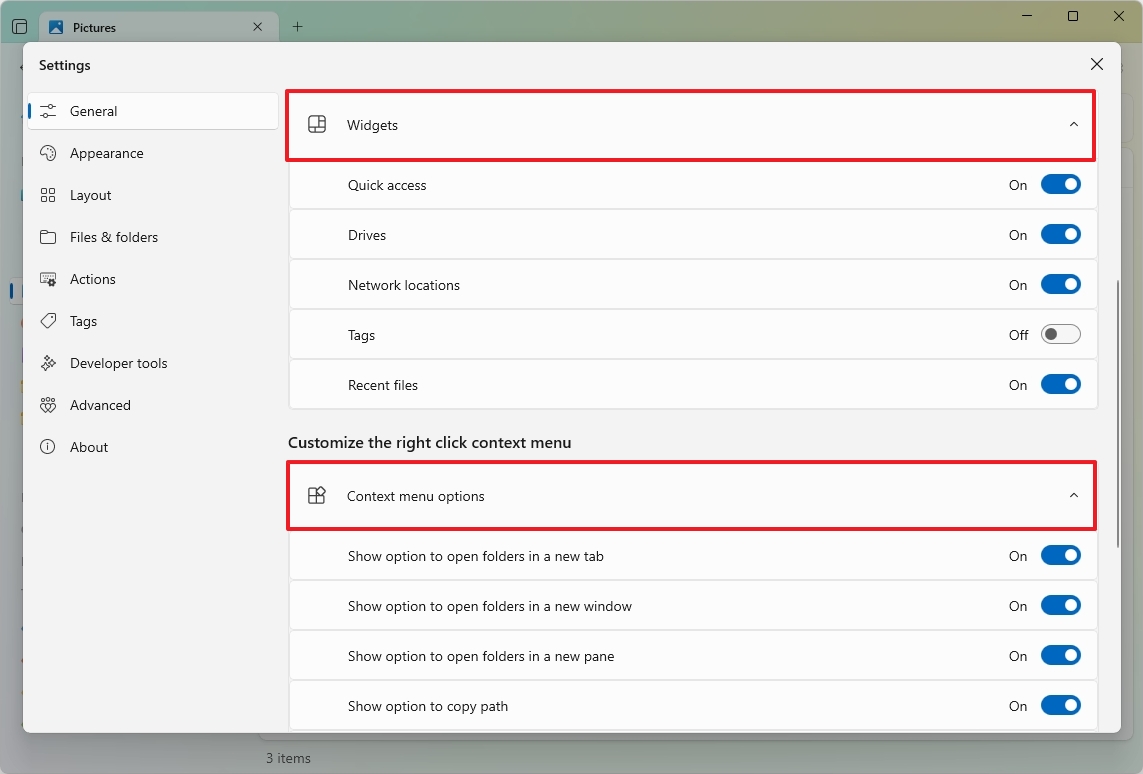Enable the Tags widget toggle
The image size is (1143, 774).
coord(1061,334)
